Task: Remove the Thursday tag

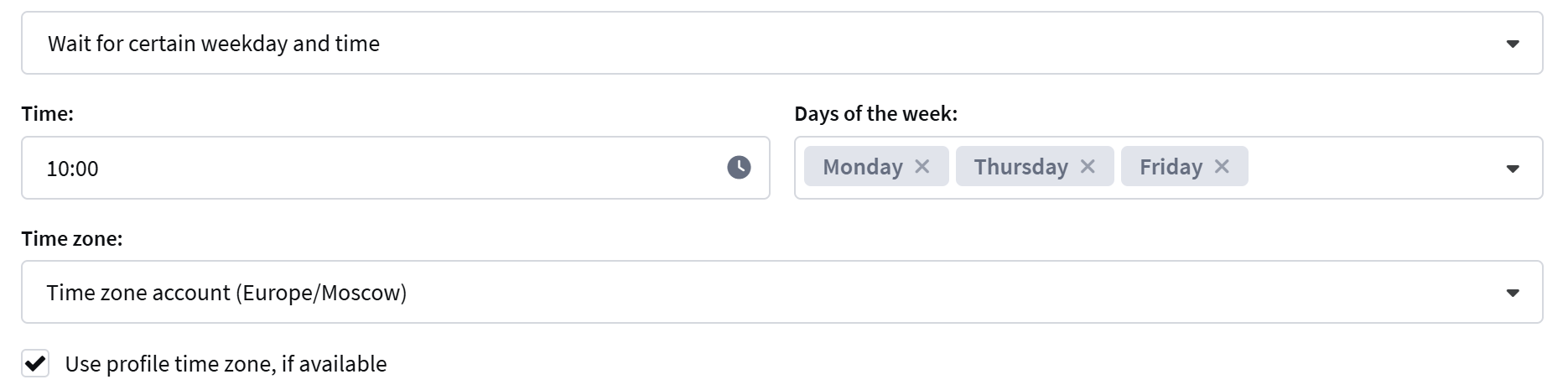Action: tap(1088, 167)
